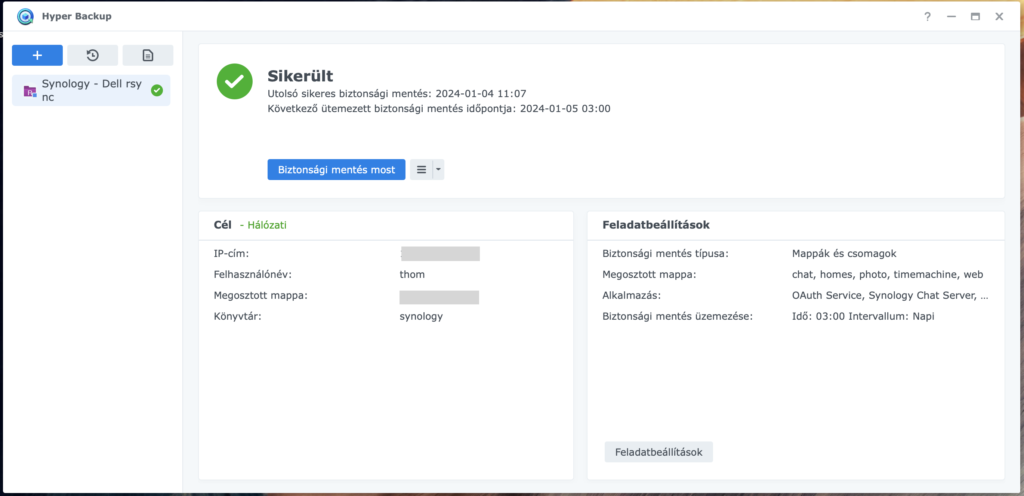Click the Cél panel heading
Viewport: 1024px width, 496px height.
(x=223, y=225)
